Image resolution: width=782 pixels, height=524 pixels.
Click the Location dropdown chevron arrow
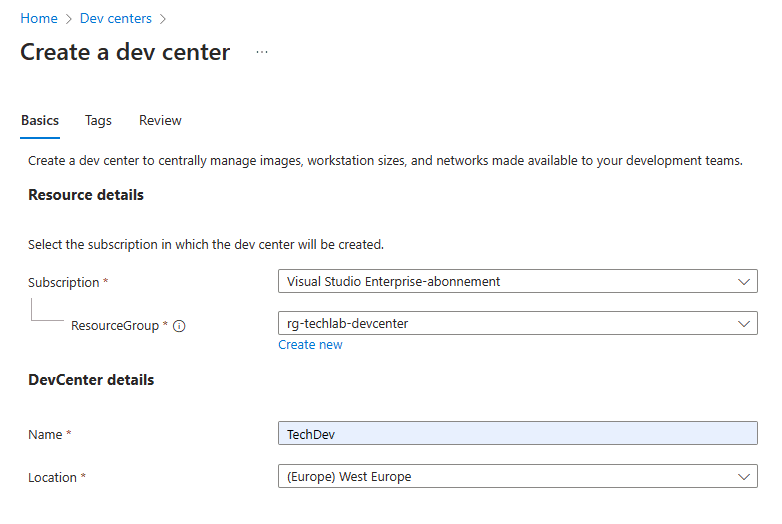(744, 477)
